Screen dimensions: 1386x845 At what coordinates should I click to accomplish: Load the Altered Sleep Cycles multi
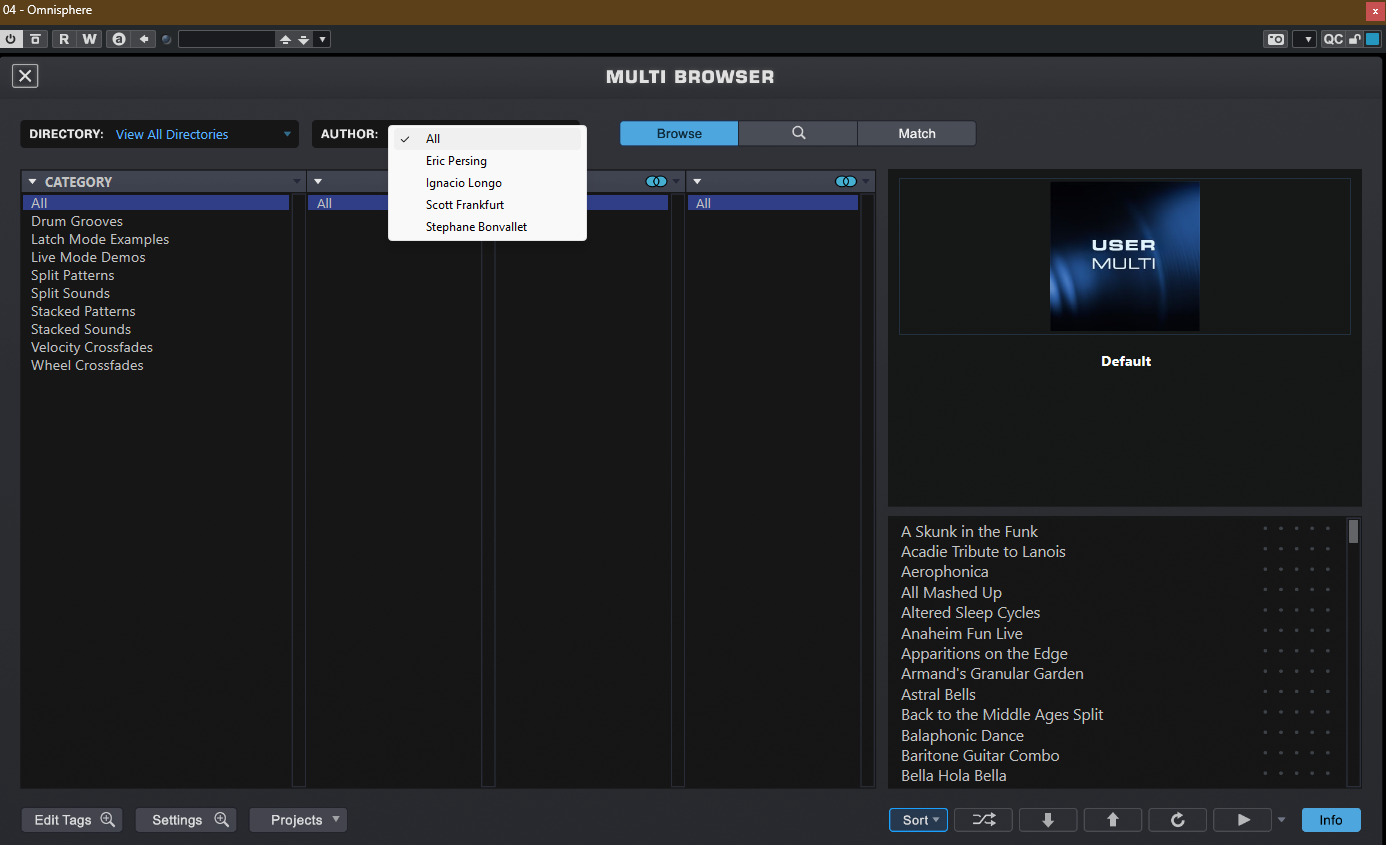[x=970, y=612]
